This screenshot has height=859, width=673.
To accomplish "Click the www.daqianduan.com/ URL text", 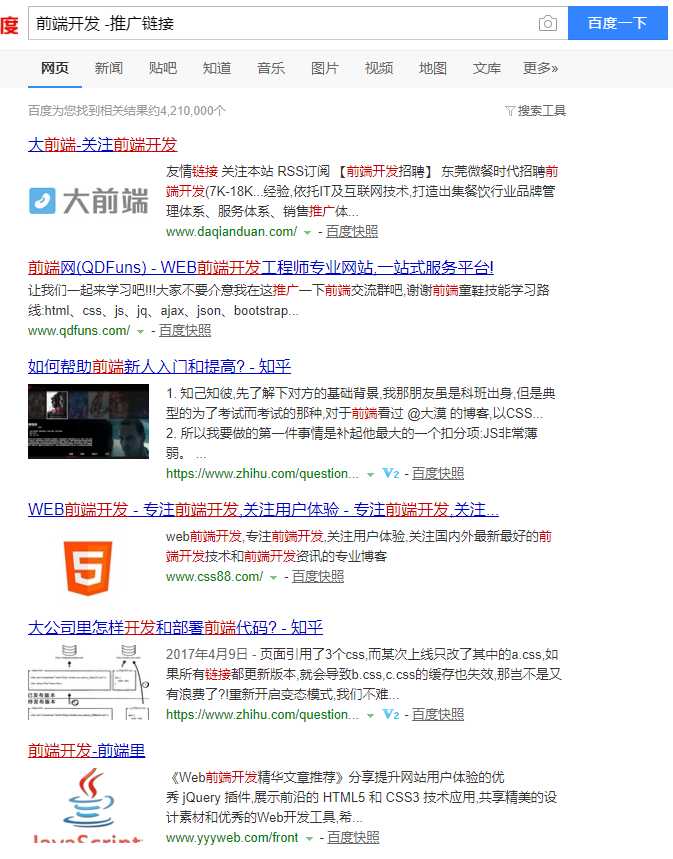I will (x=231, y=232).
